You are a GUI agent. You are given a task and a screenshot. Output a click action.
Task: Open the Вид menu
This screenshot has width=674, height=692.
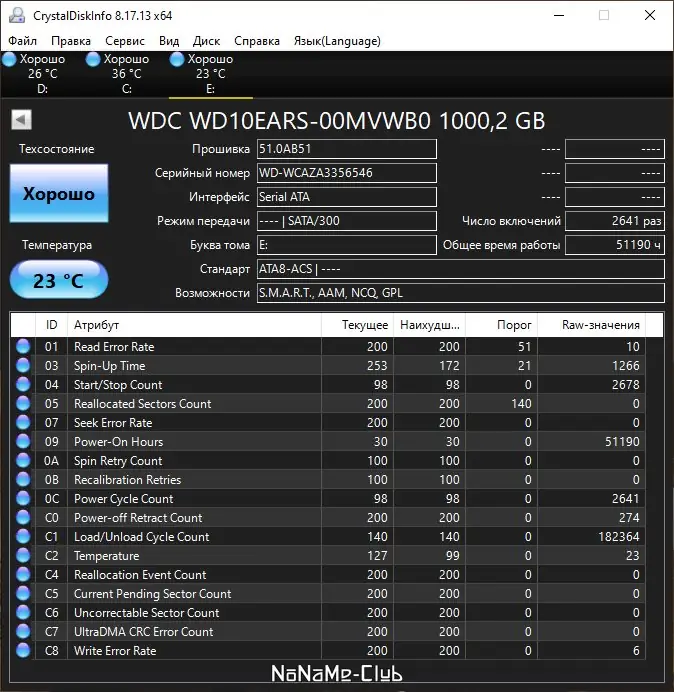(169, 41)
